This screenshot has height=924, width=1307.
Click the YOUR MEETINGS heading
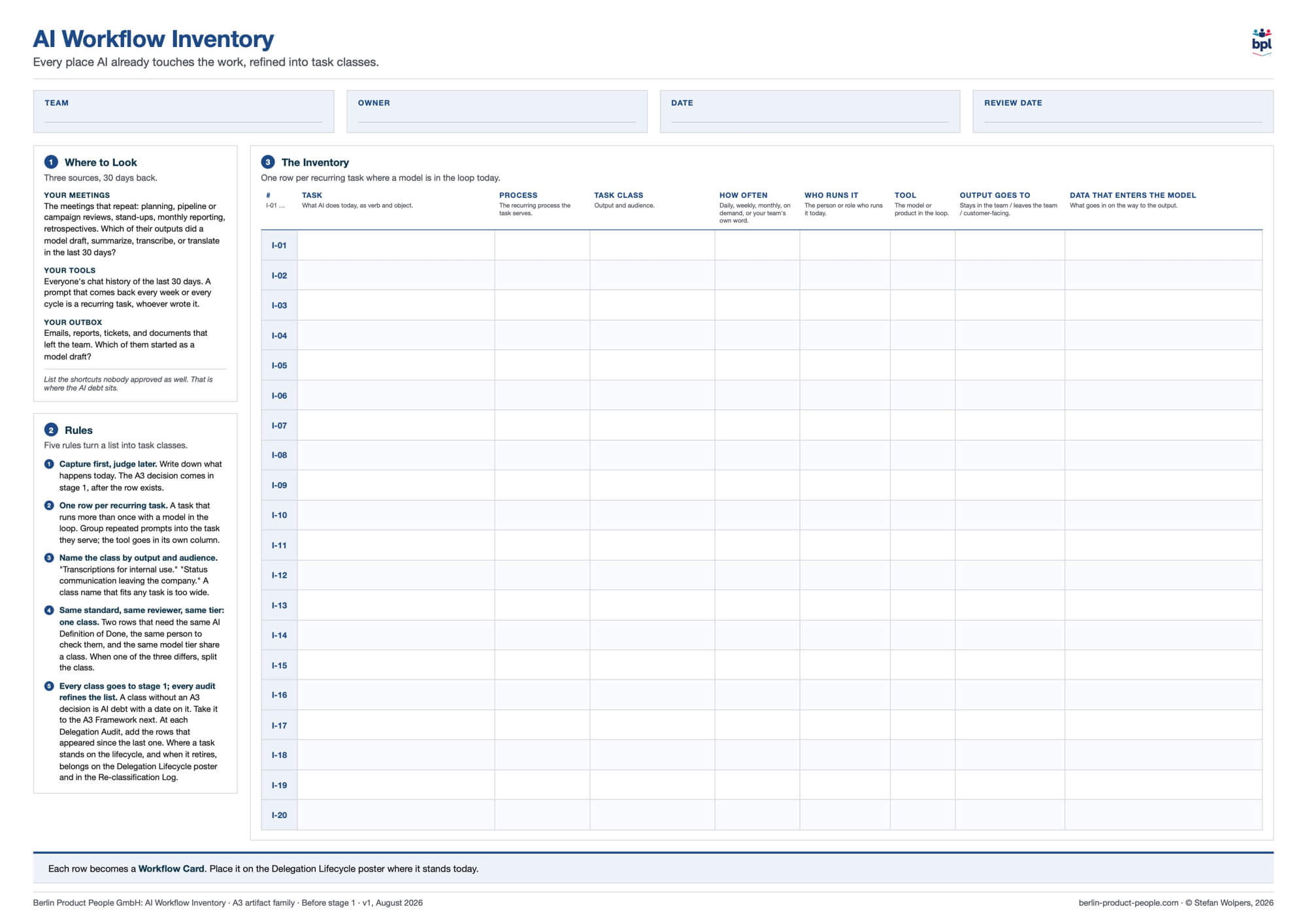pos(76,195)
